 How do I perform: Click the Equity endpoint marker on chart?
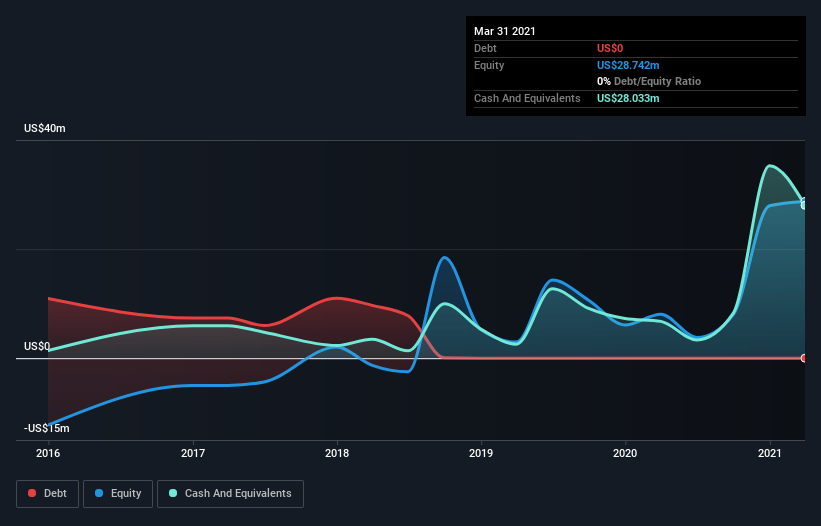[x=804, y=202]
